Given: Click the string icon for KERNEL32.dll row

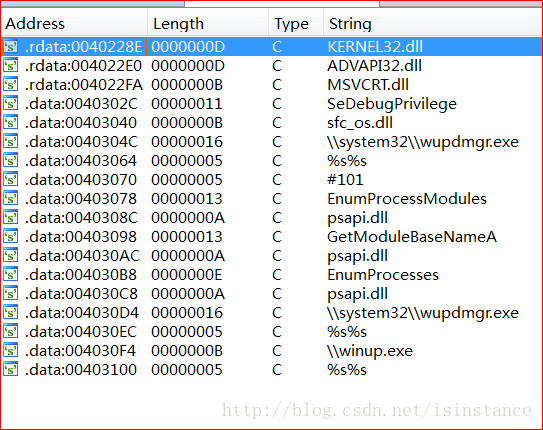Looking at the screenshot, I should tap(10, 46).
